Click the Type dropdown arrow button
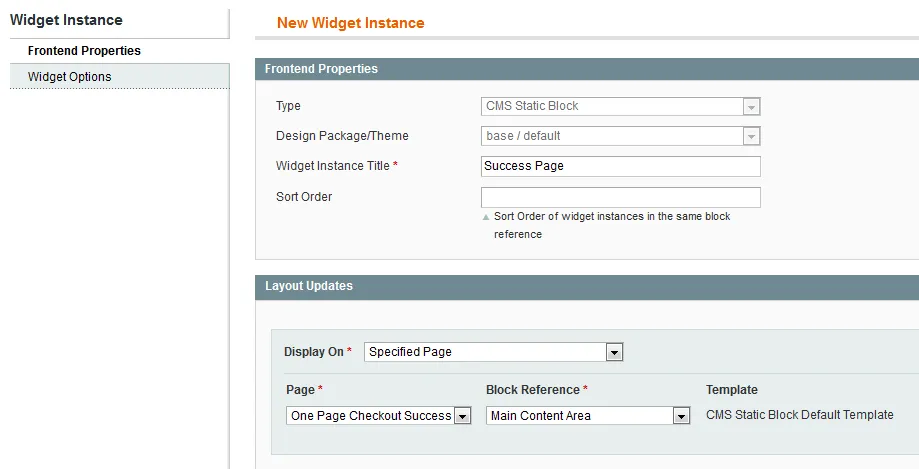The width and height of the screenshot is (919, 469). point(751,106)
